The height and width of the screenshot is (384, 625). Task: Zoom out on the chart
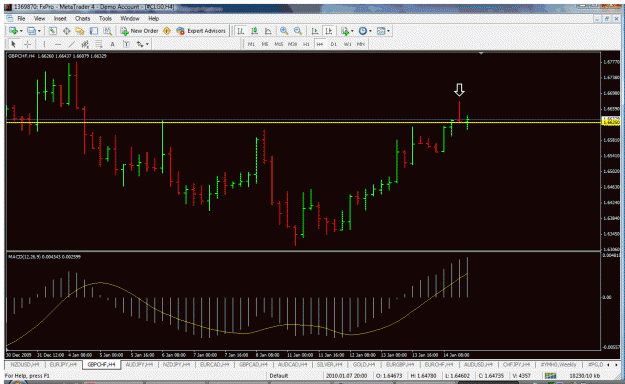tap(298, 31)
